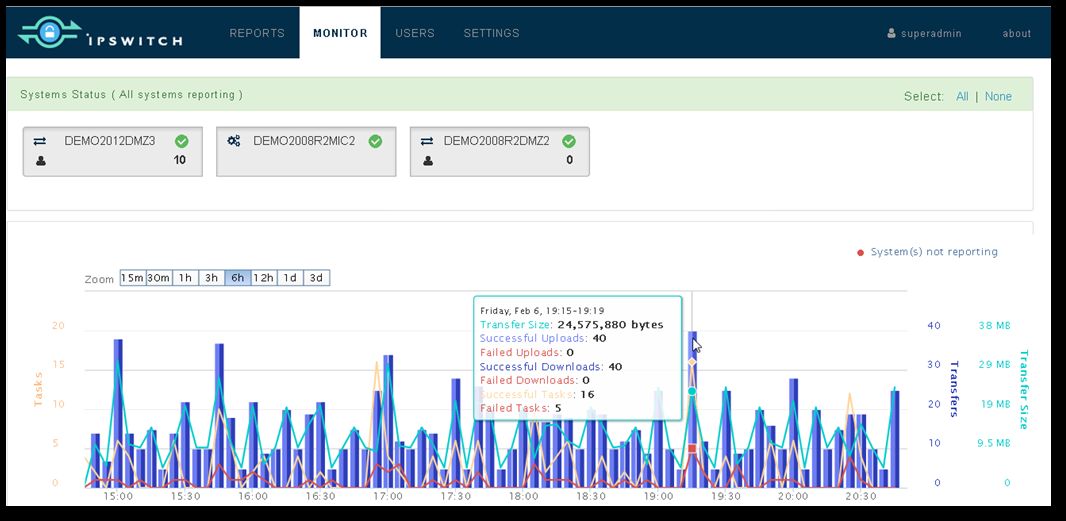The image size is (1066, 521).
Task: Set chart zoom to 3d
Action: click(316, 278)
